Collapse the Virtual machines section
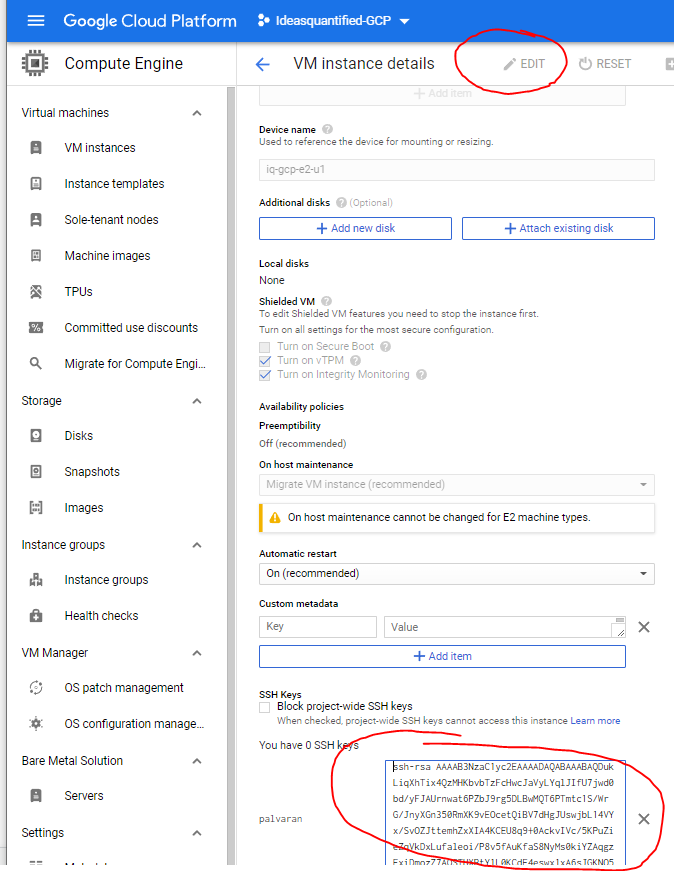This screenshot has width=674, height=871. tap(197, 113)
